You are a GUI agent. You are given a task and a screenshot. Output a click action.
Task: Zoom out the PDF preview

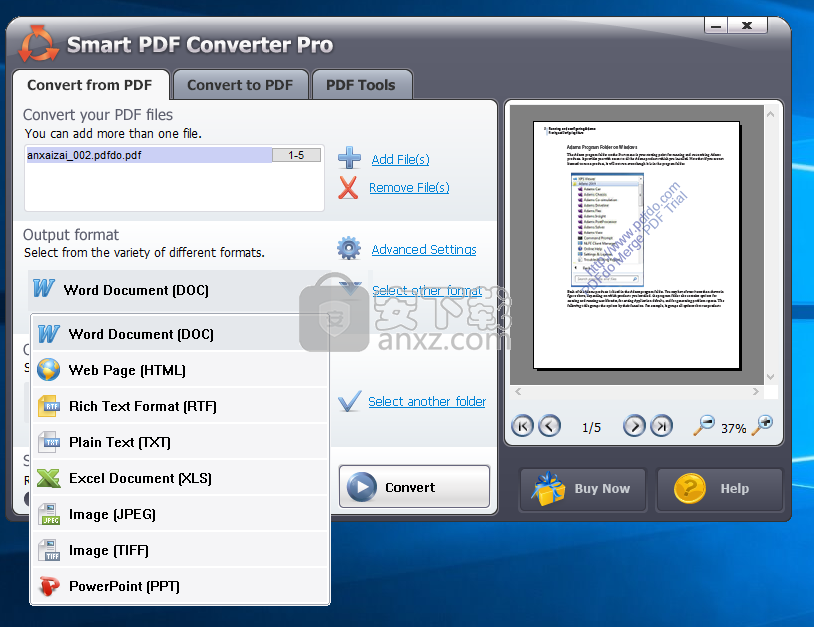click(704, 426)
